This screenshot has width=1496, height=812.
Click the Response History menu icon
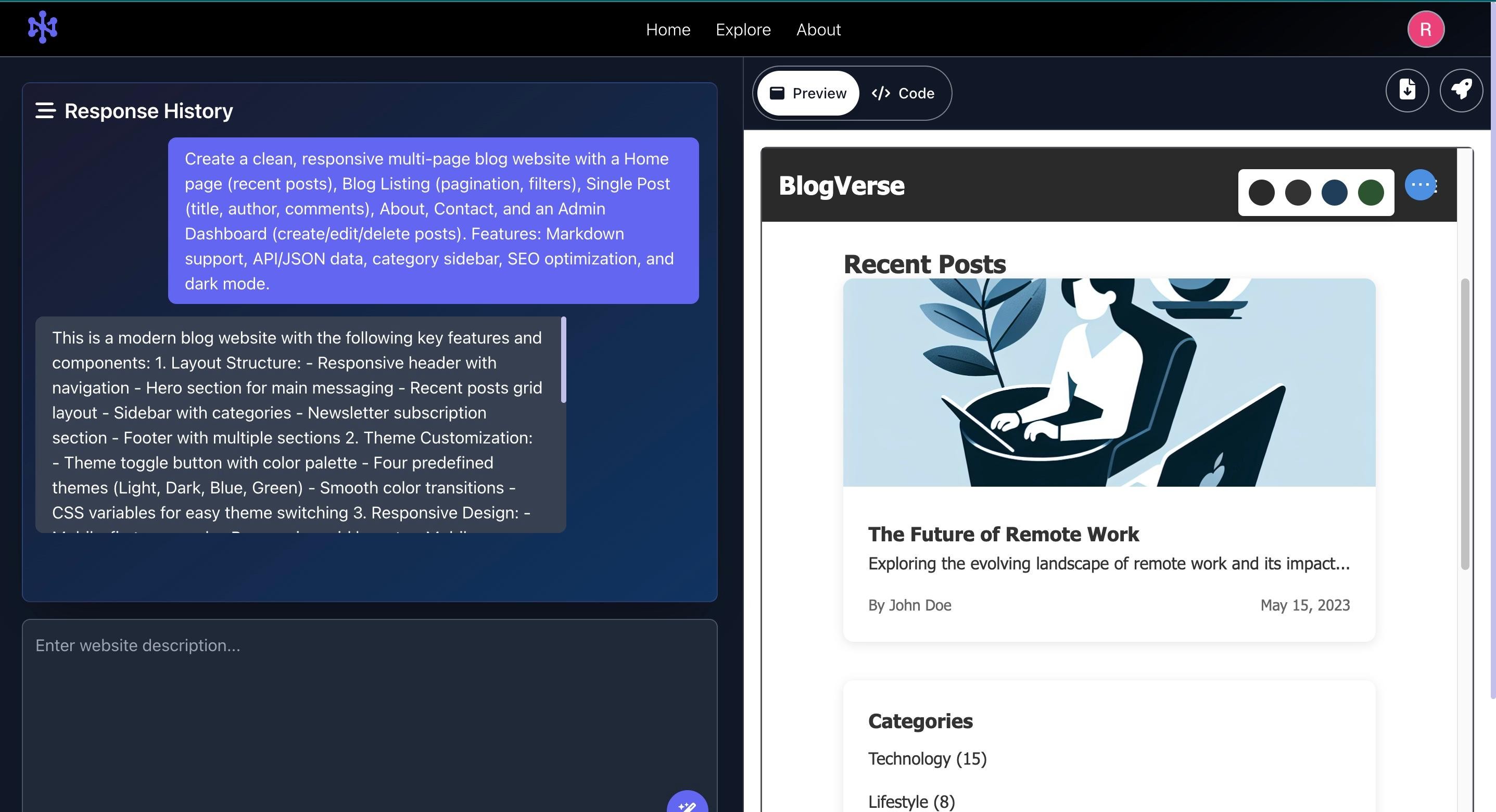[45, 110]
